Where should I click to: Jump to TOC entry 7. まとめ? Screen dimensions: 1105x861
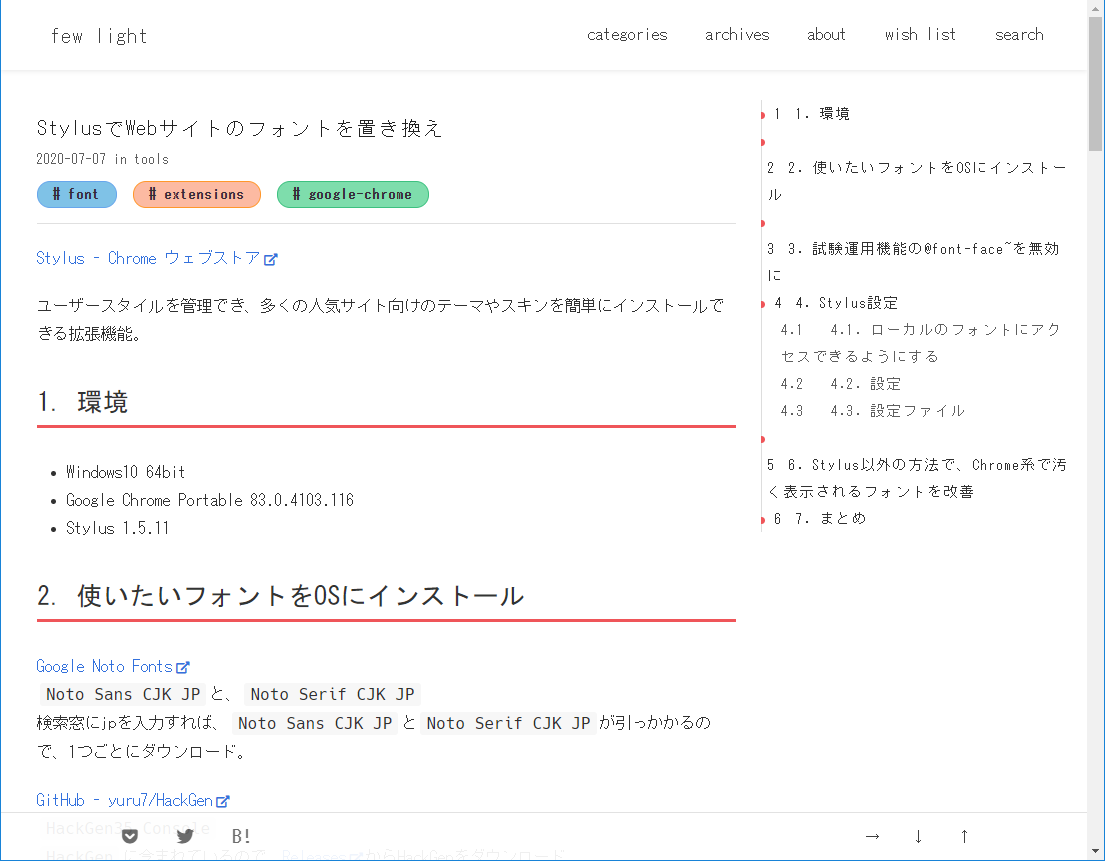click(x=820, y=519)
